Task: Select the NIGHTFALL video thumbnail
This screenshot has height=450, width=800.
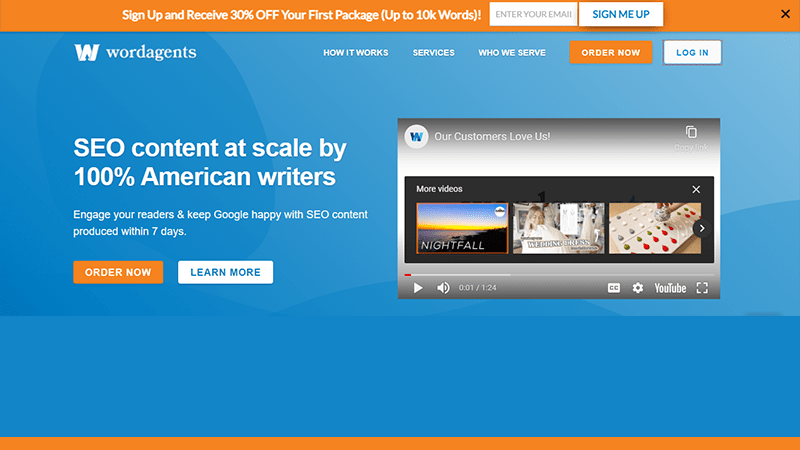Action: pyautogui.click(x=462, y=228)
